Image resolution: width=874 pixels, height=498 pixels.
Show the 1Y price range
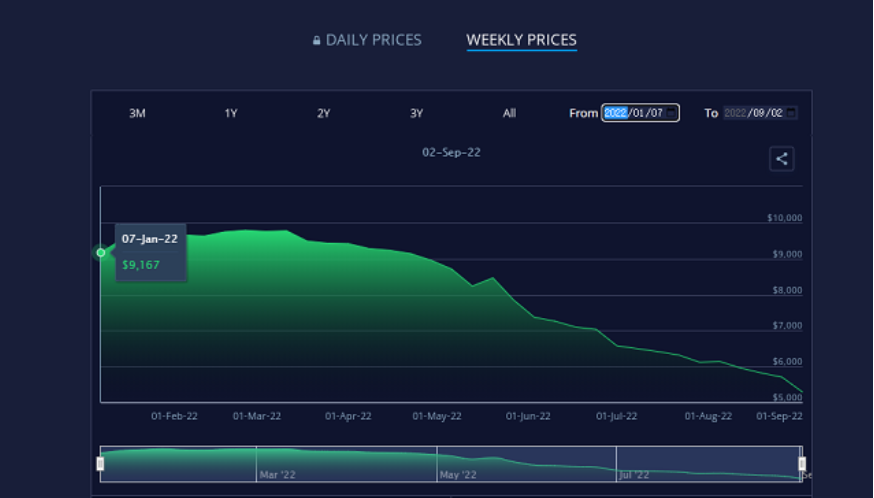(x=231, y=113)
